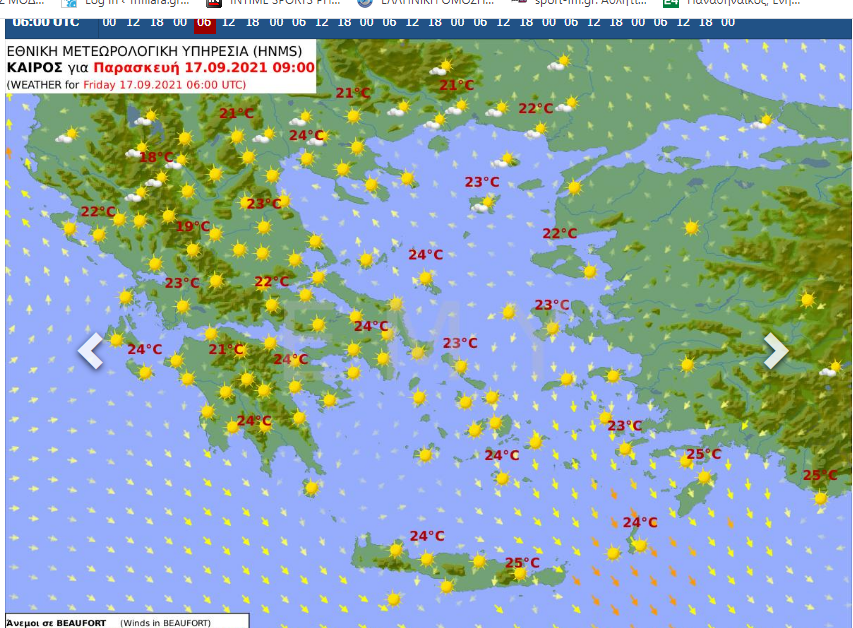Click the 'Άνεμοι σε BEAUFORT' wind legend label
The image size is (853, 628).
coord(55,623)
